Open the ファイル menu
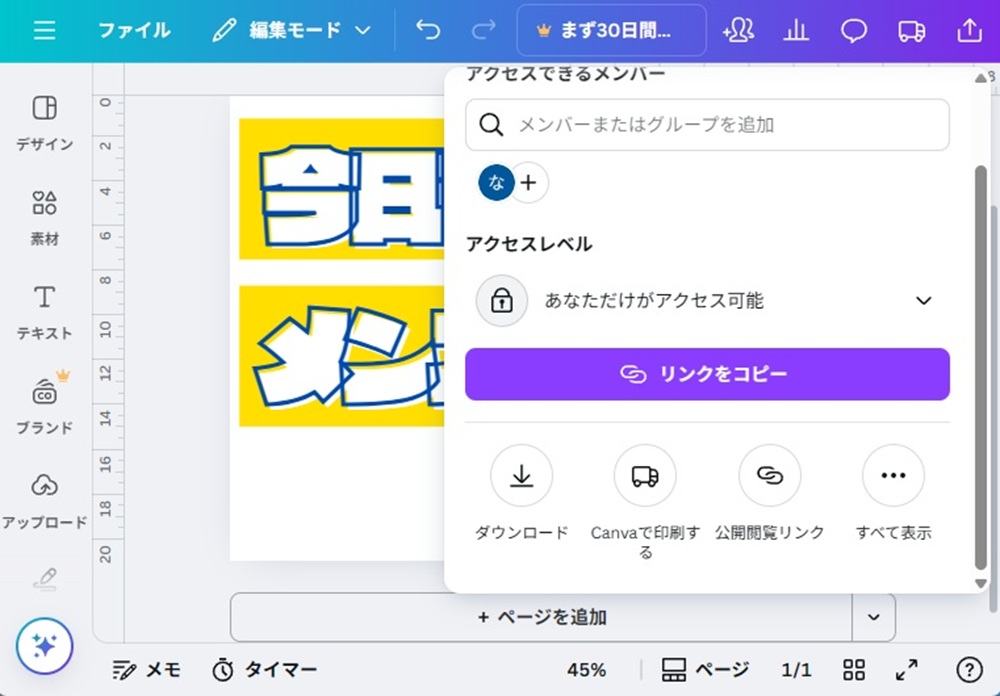This screenshot has height=696, width=1000. [x=134, y=31]
